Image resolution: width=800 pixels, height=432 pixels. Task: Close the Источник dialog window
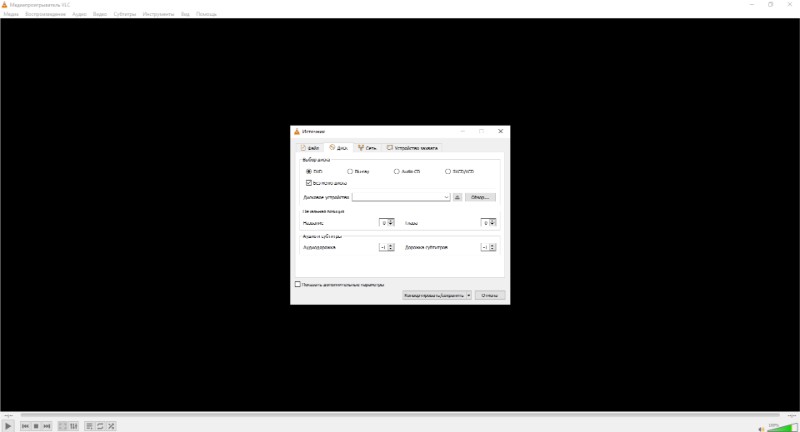click(x=501, y=131)
